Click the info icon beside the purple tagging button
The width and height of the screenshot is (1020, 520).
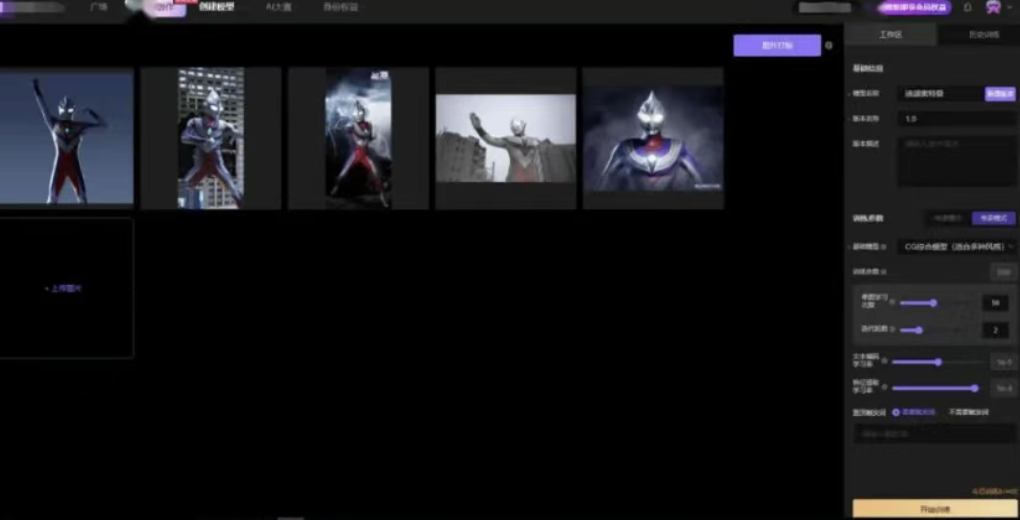click(x=829, y=45)
